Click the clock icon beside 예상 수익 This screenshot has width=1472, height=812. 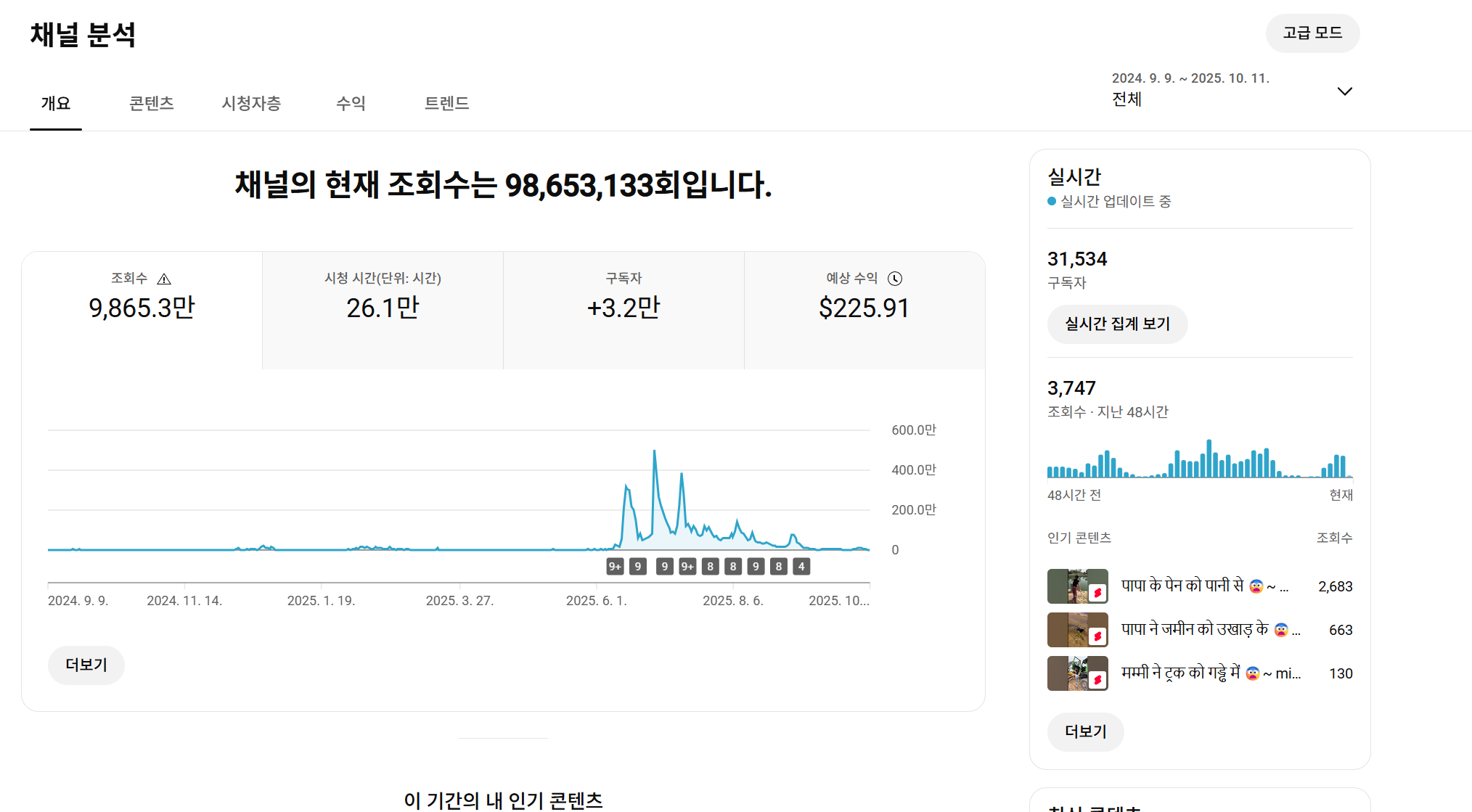click(895, 279)
